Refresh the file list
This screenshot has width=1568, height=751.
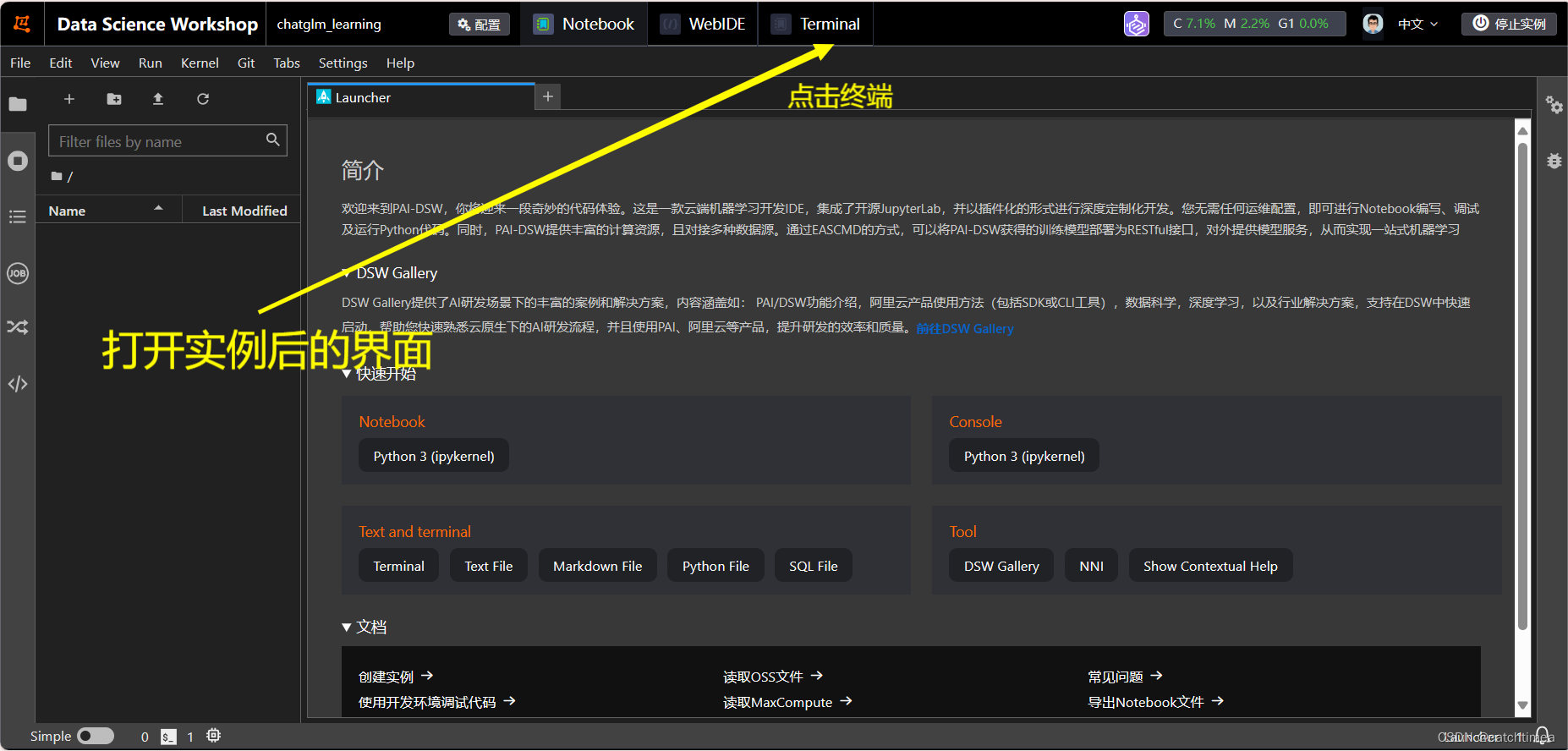pos(203,99)
